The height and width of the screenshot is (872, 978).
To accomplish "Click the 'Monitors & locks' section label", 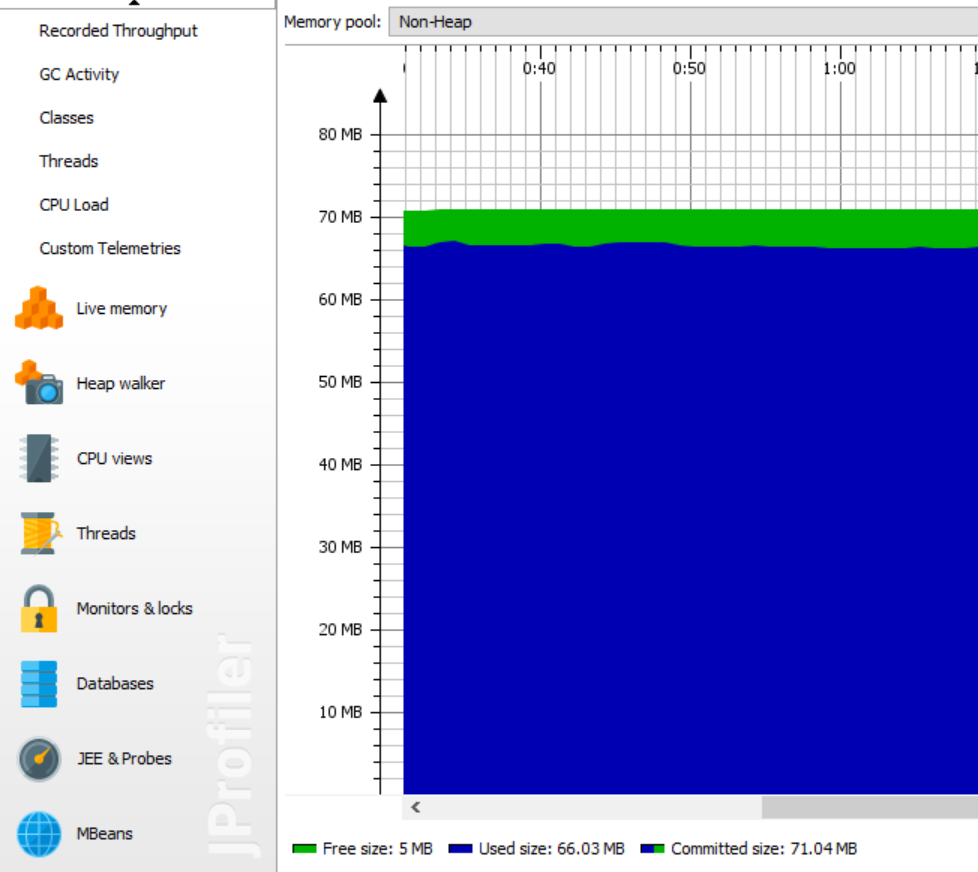I will coord(135,609).
